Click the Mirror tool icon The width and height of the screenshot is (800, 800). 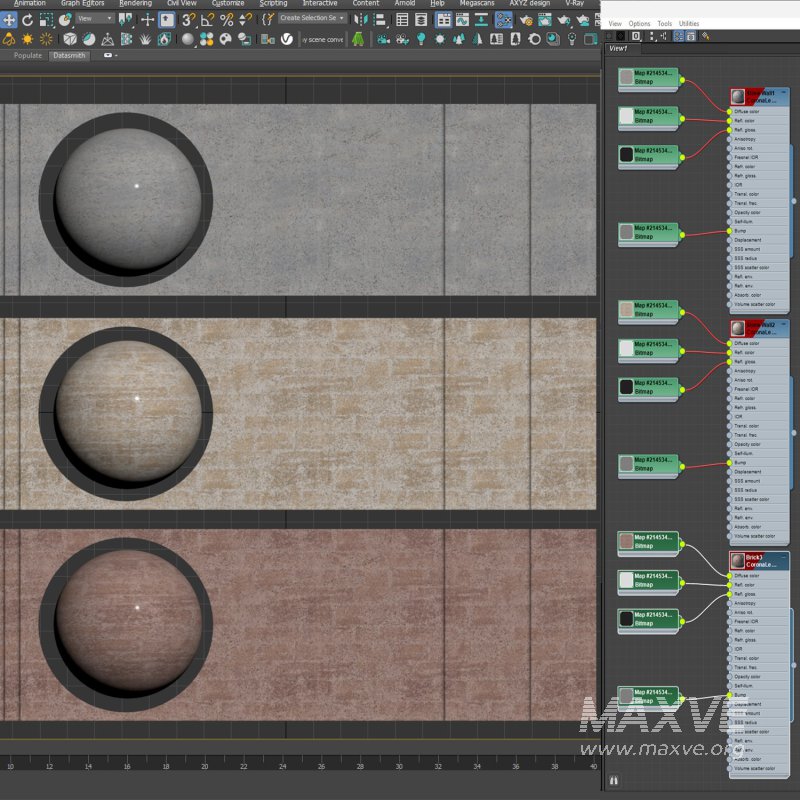[361, 20]
